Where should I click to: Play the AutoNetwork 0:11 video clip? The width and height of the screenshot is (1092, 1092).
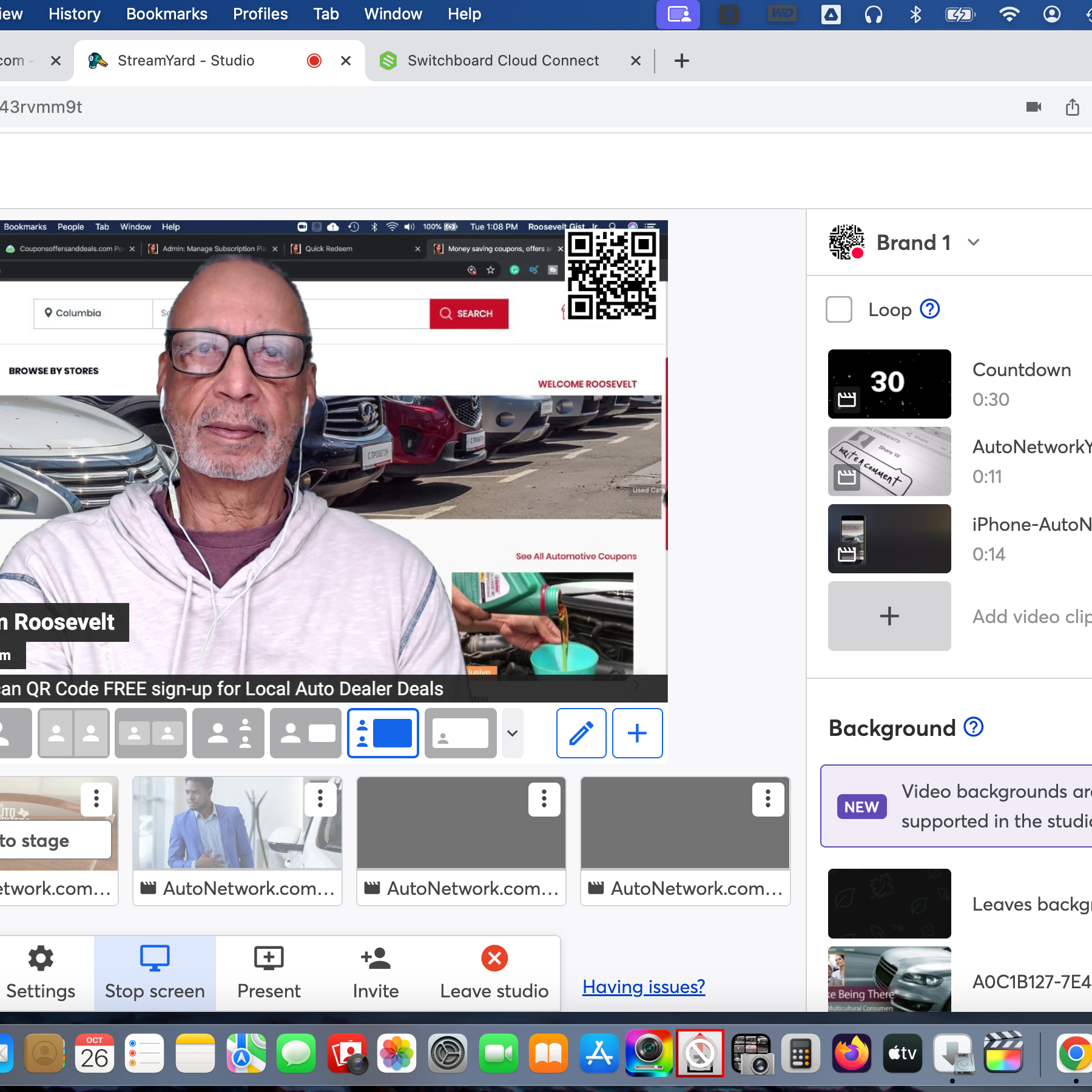(x=889, y=462)
